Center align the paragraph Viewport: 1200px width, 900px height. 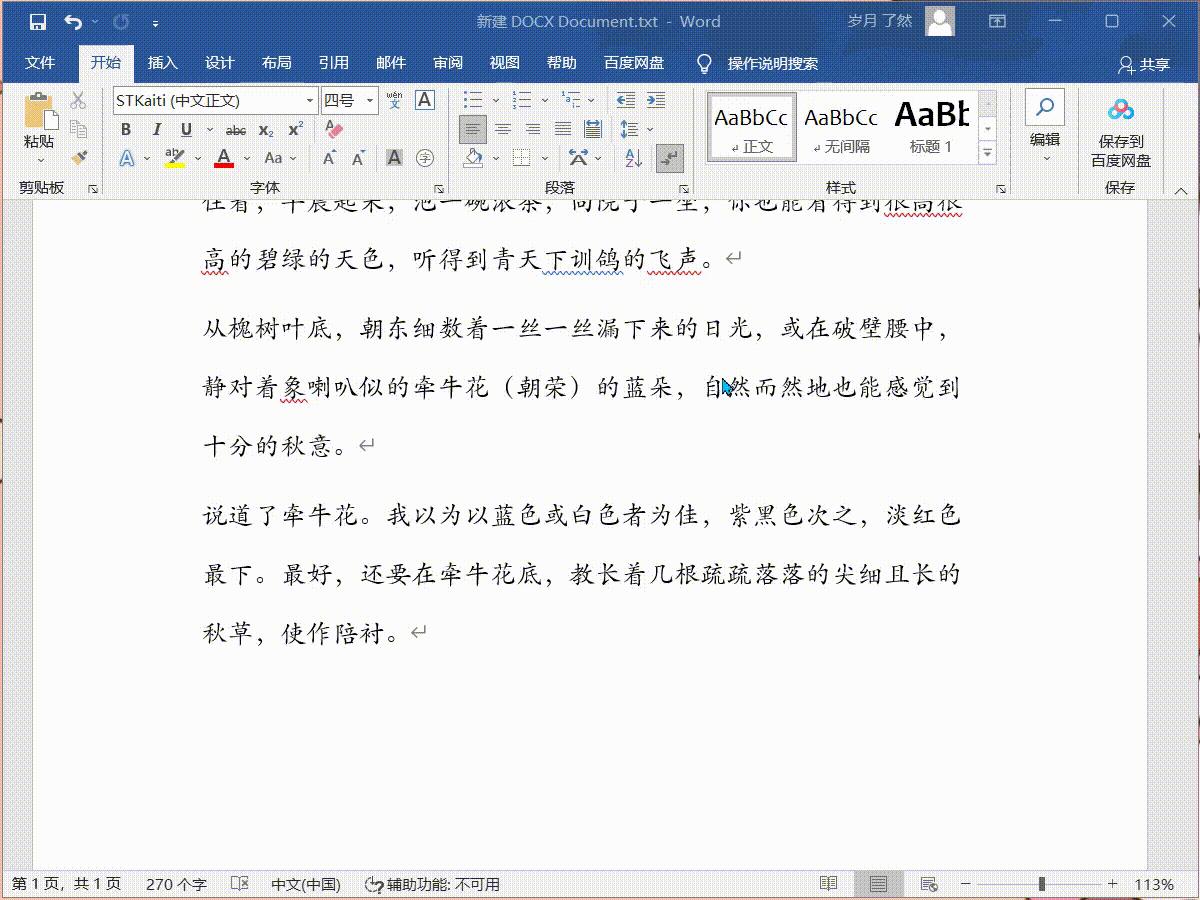pos(503,129)
